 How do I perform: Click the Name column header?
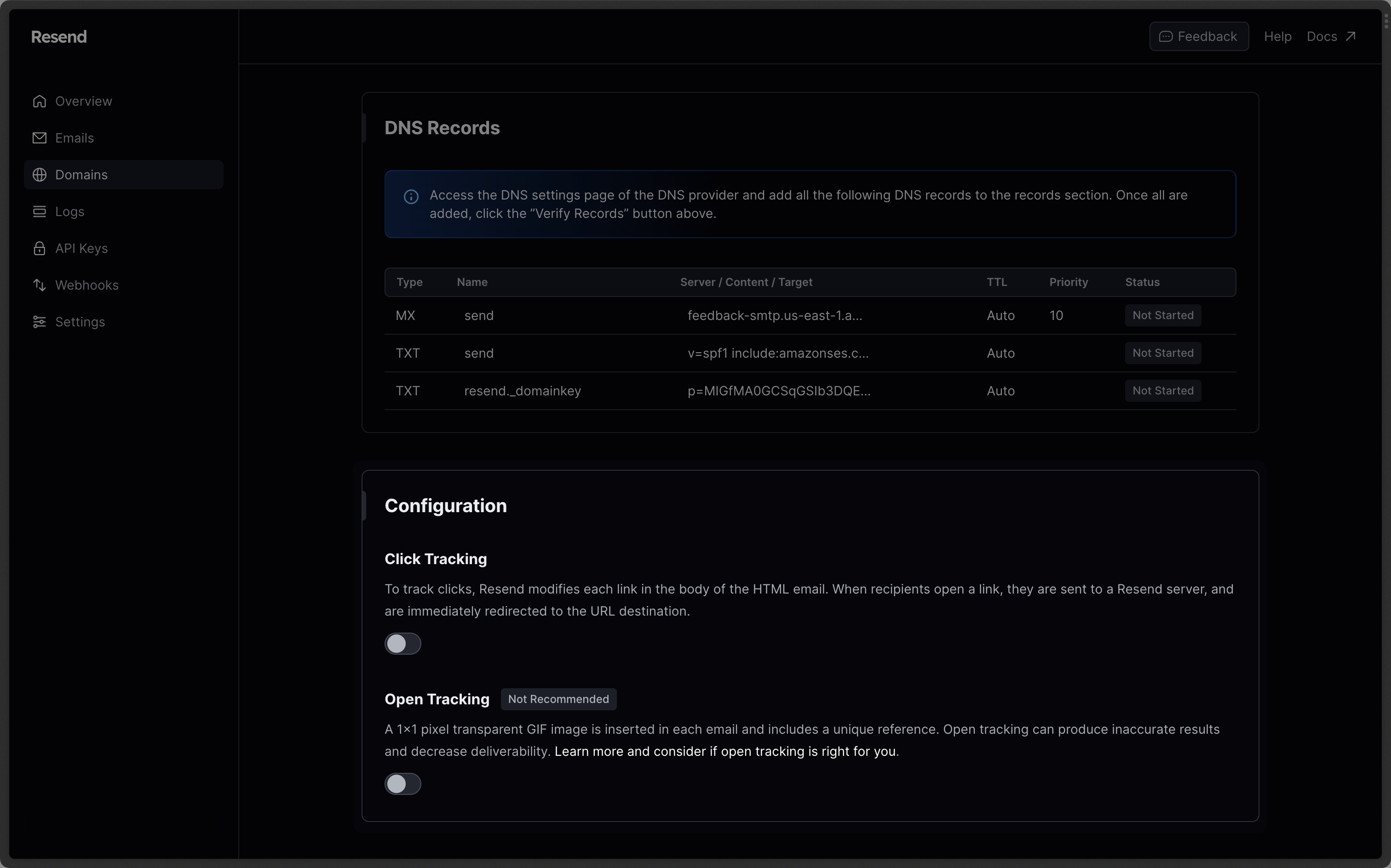pyautogui.click(x=471, y=282)
